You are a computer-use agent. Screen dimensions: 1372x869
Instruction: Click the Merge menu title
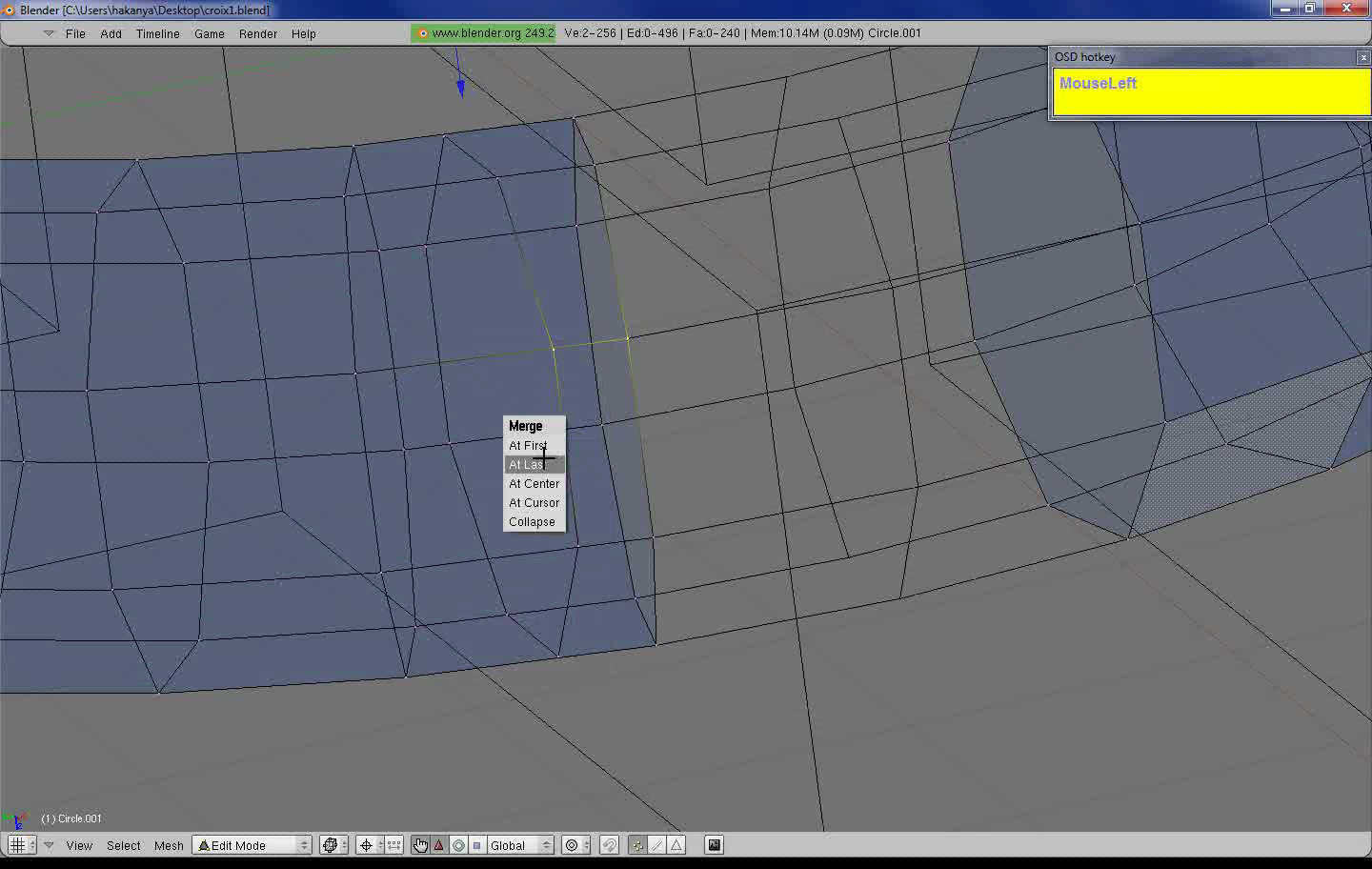526,426
